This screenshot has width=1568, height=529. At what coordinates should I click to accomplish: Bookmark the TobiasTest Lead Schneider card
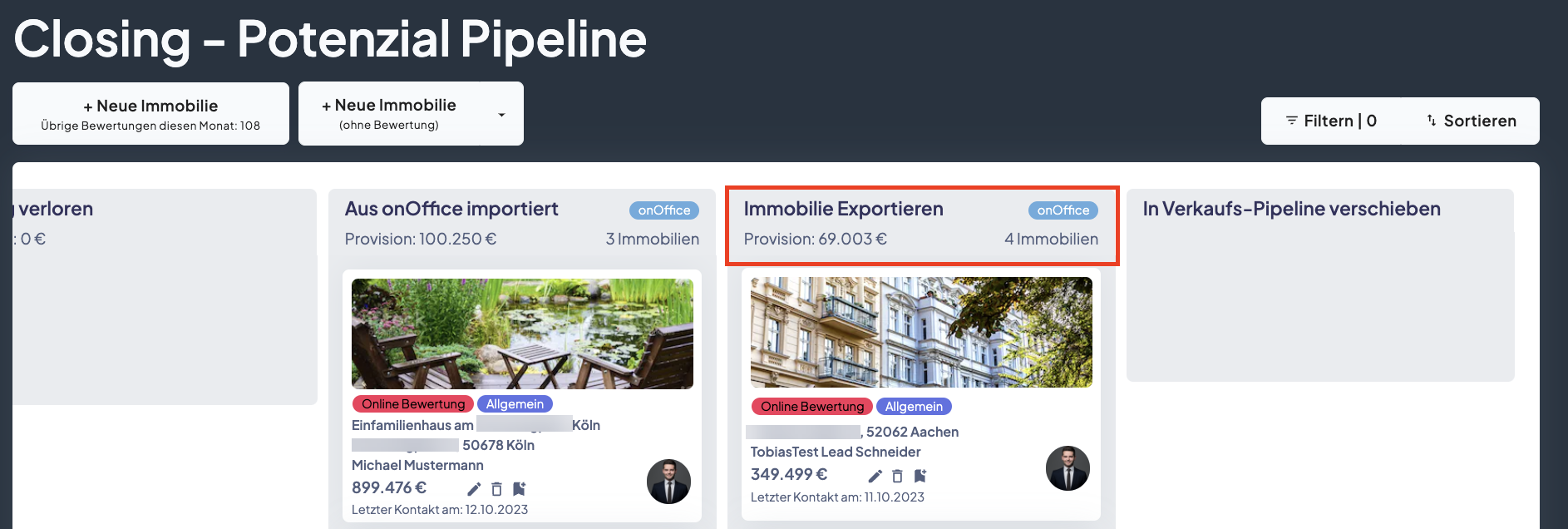click(x=920, y=476)
